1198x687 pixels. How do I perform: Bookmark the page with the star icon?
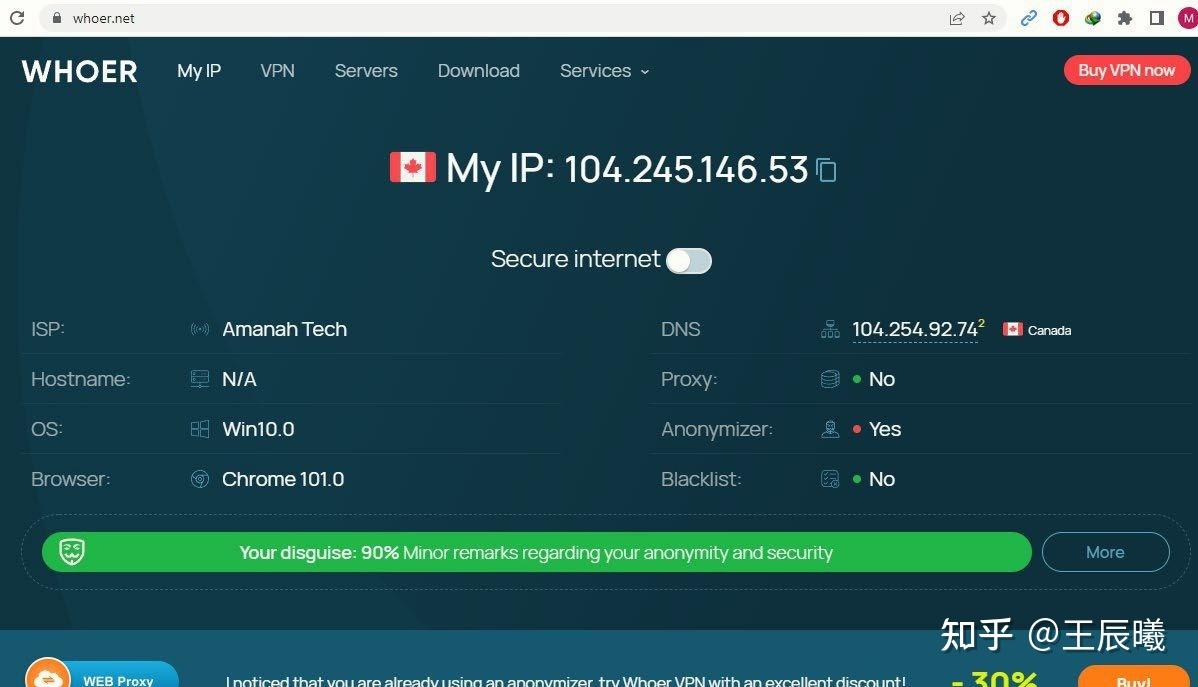(x=989, y=18)
